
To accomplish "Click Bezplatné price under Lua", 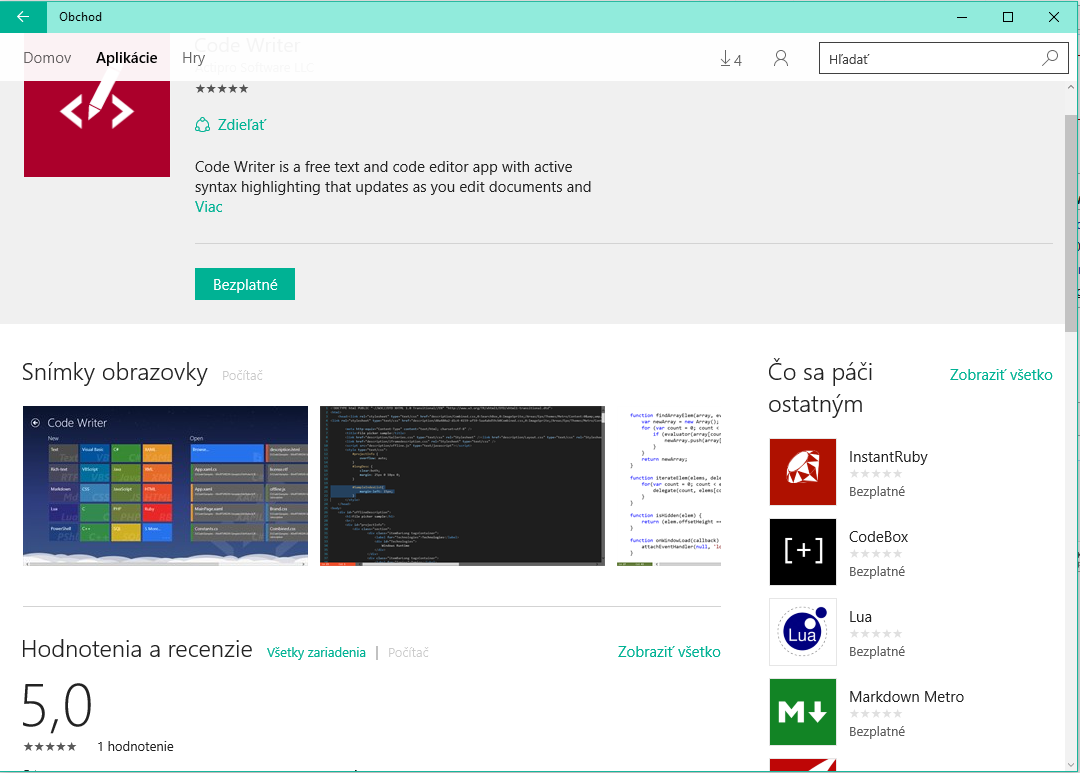I will pos(877,651).
